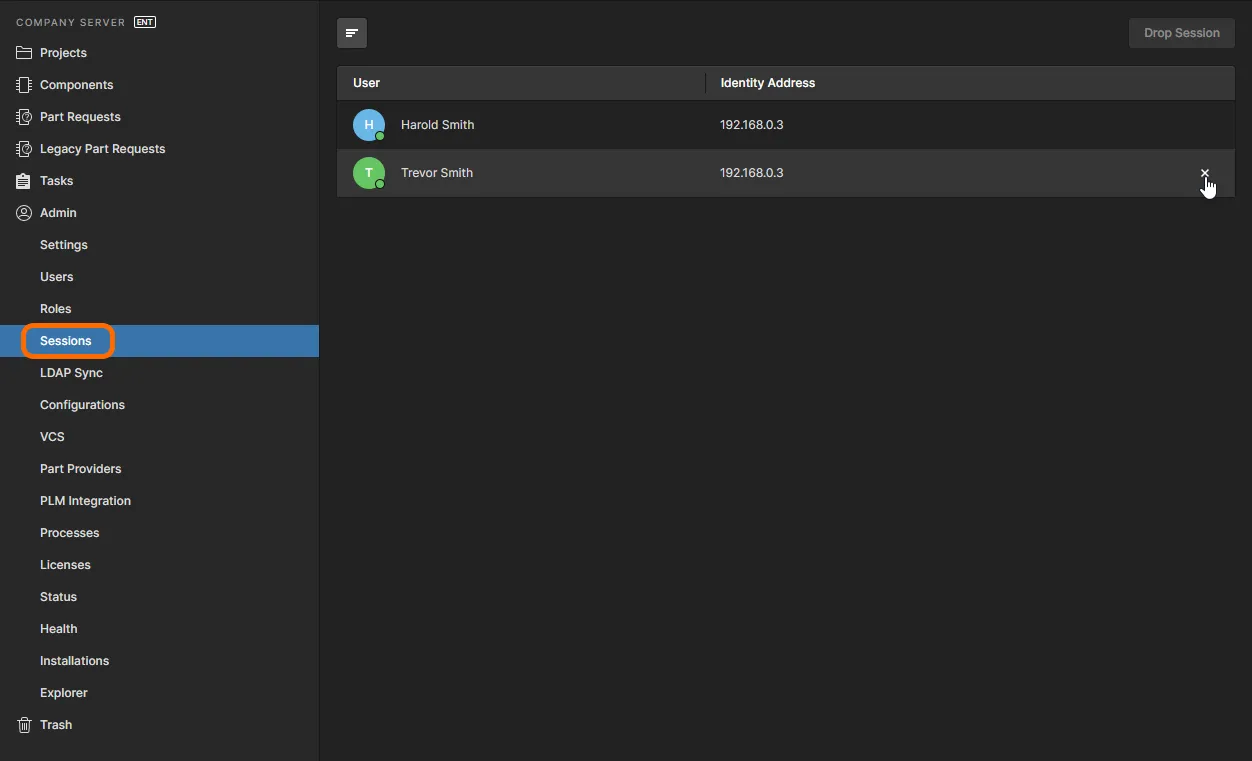The image size is (1252, 761).
Task: Open the Projects section
Action: click(x=63, y=53)
